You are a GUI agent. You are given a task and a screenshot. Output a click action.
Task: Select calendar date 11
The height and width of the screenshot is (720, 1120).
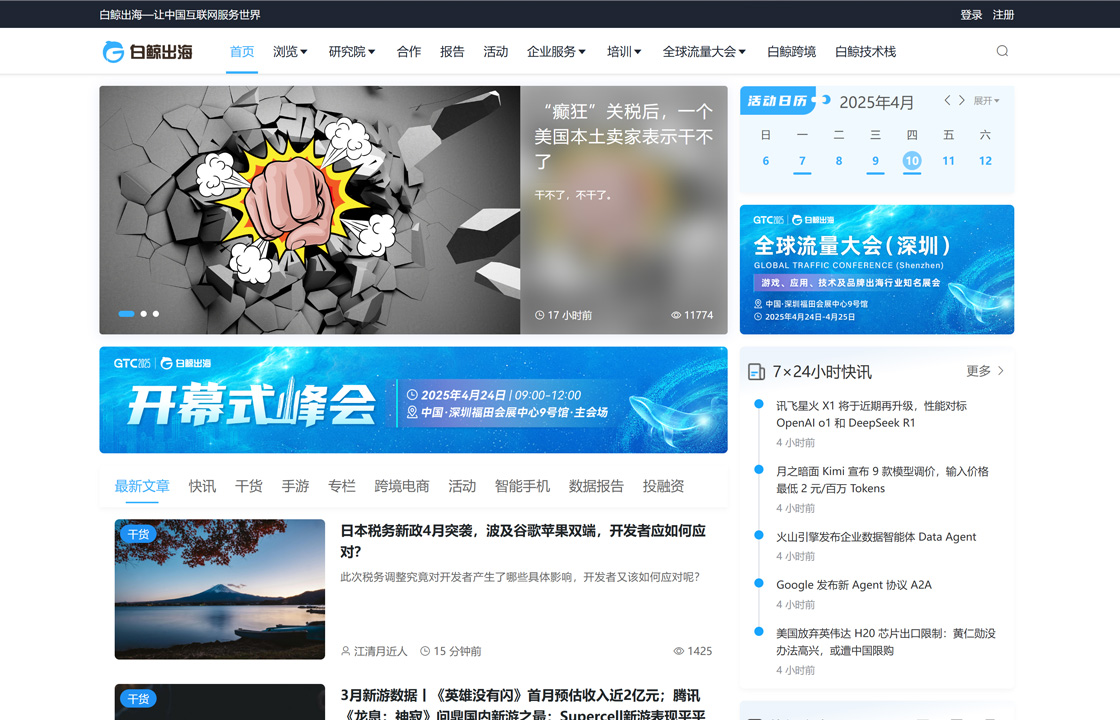(x=949, y=161)
